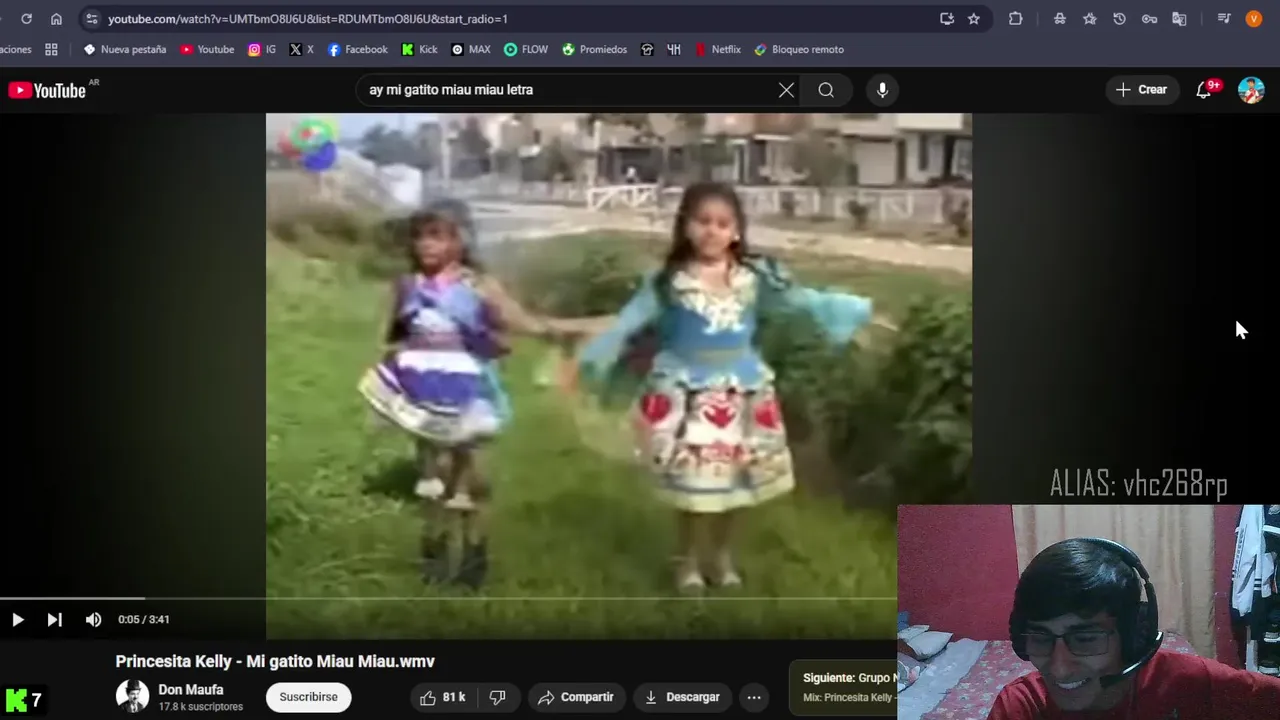Click the Siguiente mix playlist header
Screen dimensions: 1280x720
pyautogui.click(x=849, y=678)
